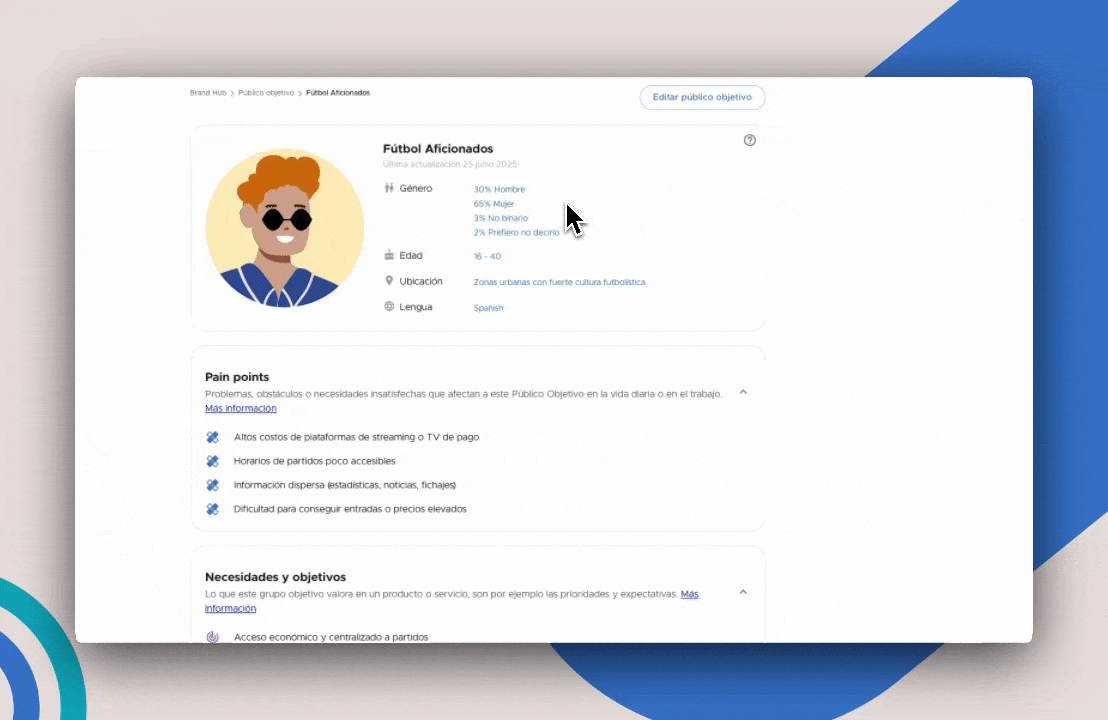Open Más información link in Necesidades y objetivos

pos(689,594)
